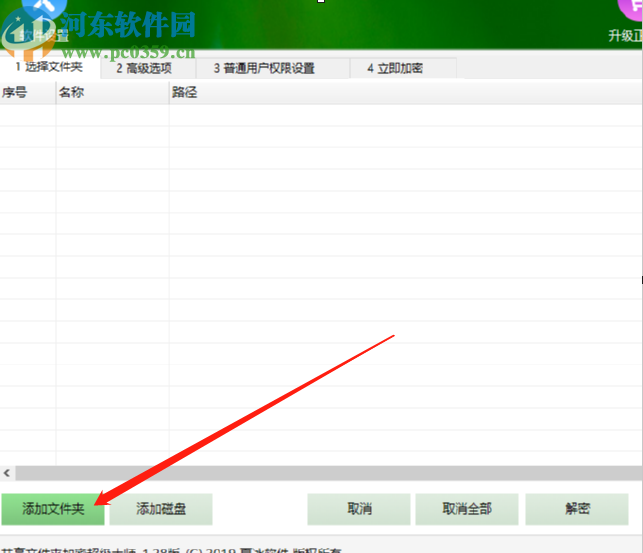Image resolution: width=643 pixels, height=553 pixels.
Task: Click the 序号 column header
Action: click(x=27, y=93)
